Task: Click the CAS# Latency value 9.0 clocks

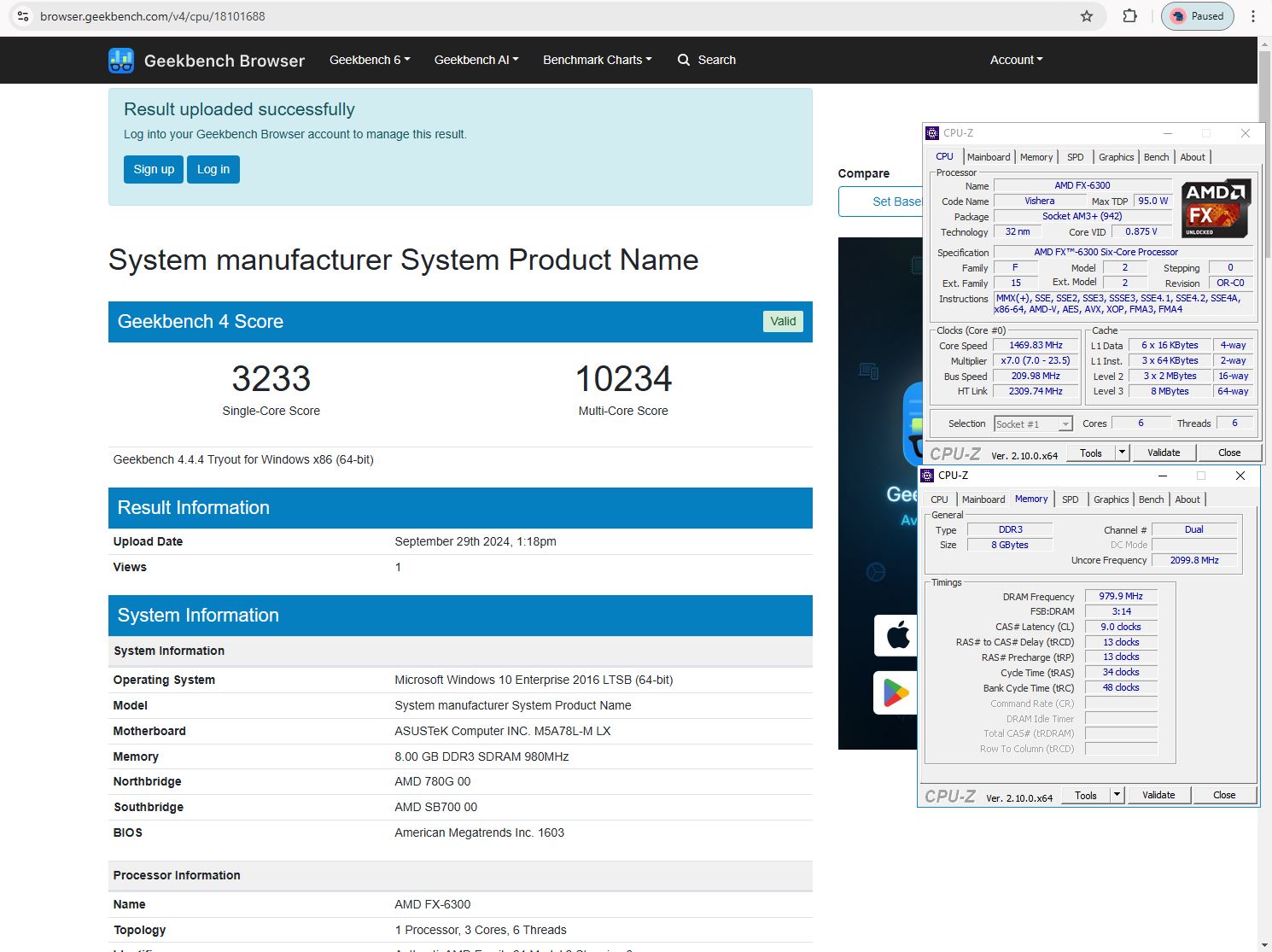Action: tap(1121, 627)
